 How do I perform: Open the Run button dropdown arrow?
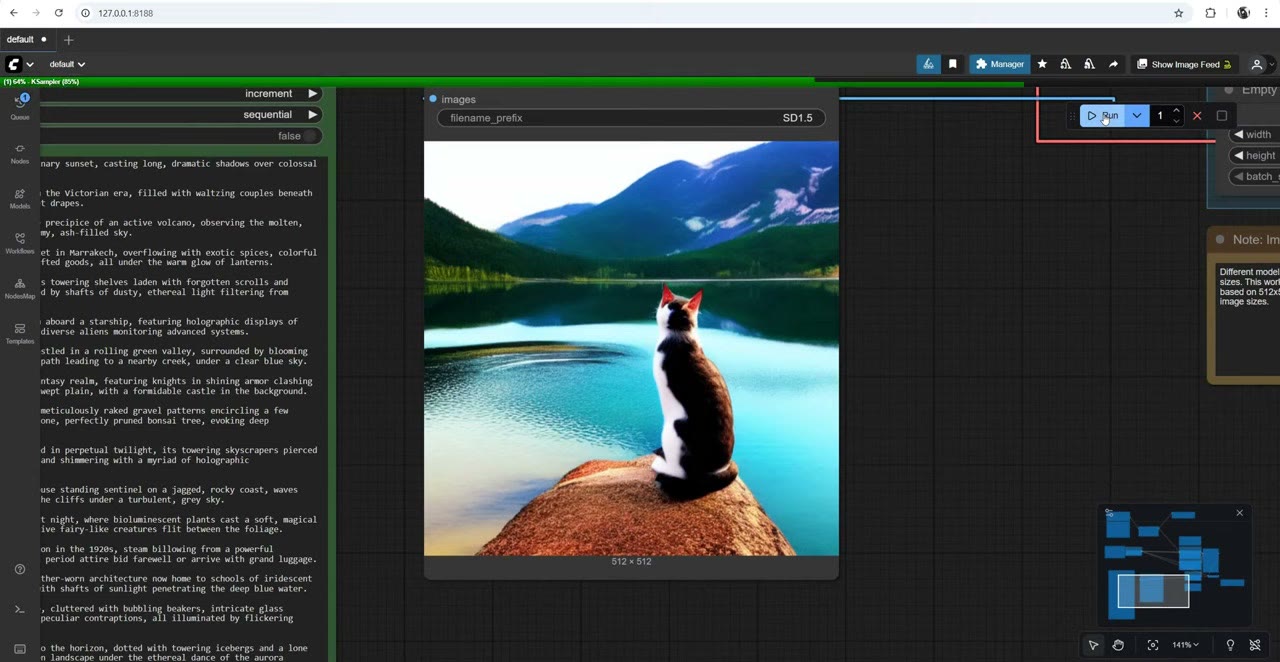pyautogui.click(x=1137, y=116)
